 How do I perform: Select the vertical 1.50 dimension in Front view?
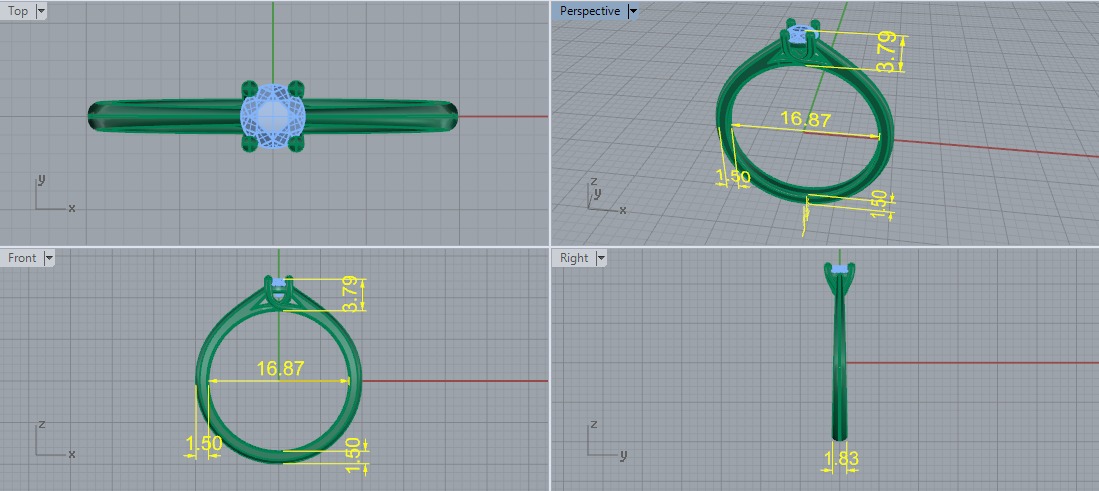click(355, 455)
